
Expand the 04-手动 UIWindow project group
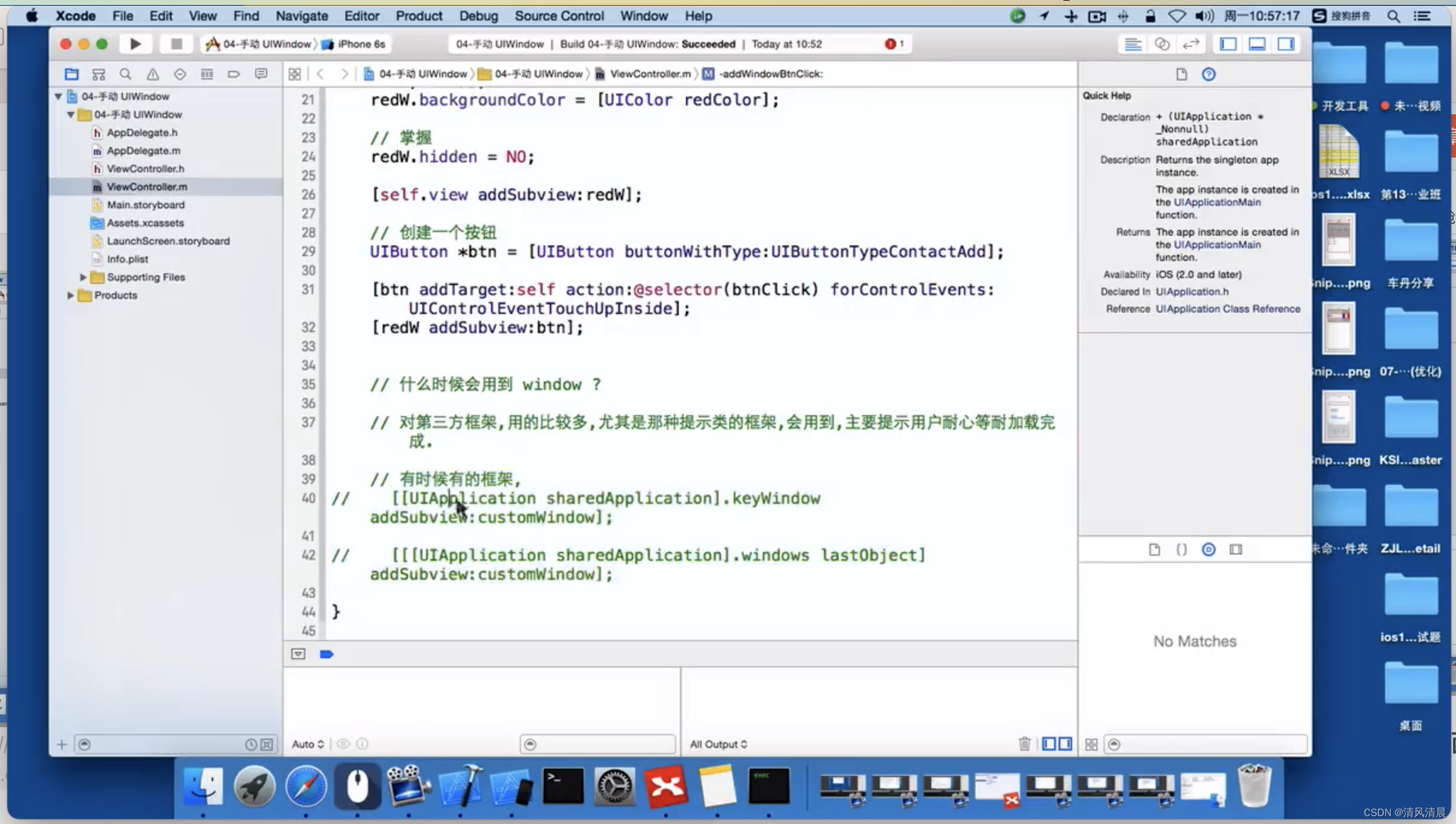(56, 96)
